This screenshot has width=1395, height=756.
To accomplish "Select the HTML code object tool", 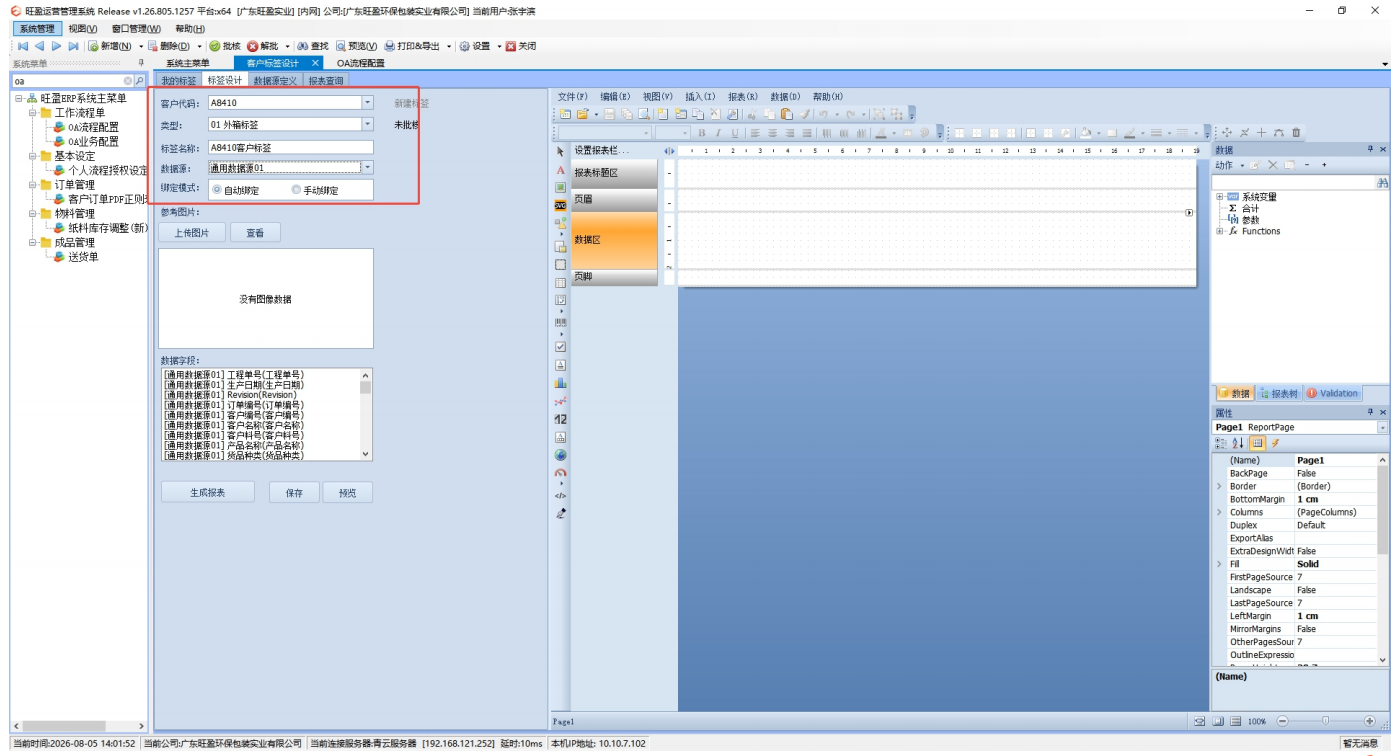I will 560,495.
